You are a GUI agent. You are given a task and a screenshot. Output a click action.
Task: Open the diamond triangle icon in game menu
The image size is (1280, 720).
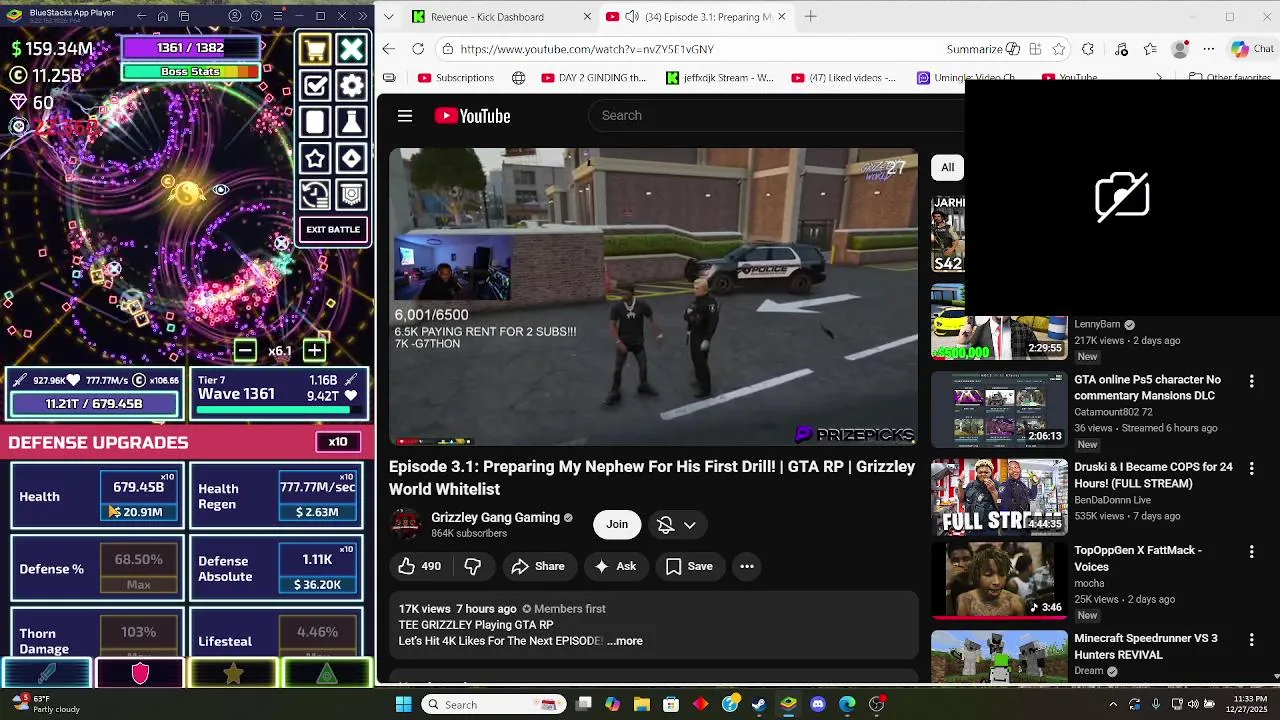coord(351,158)
